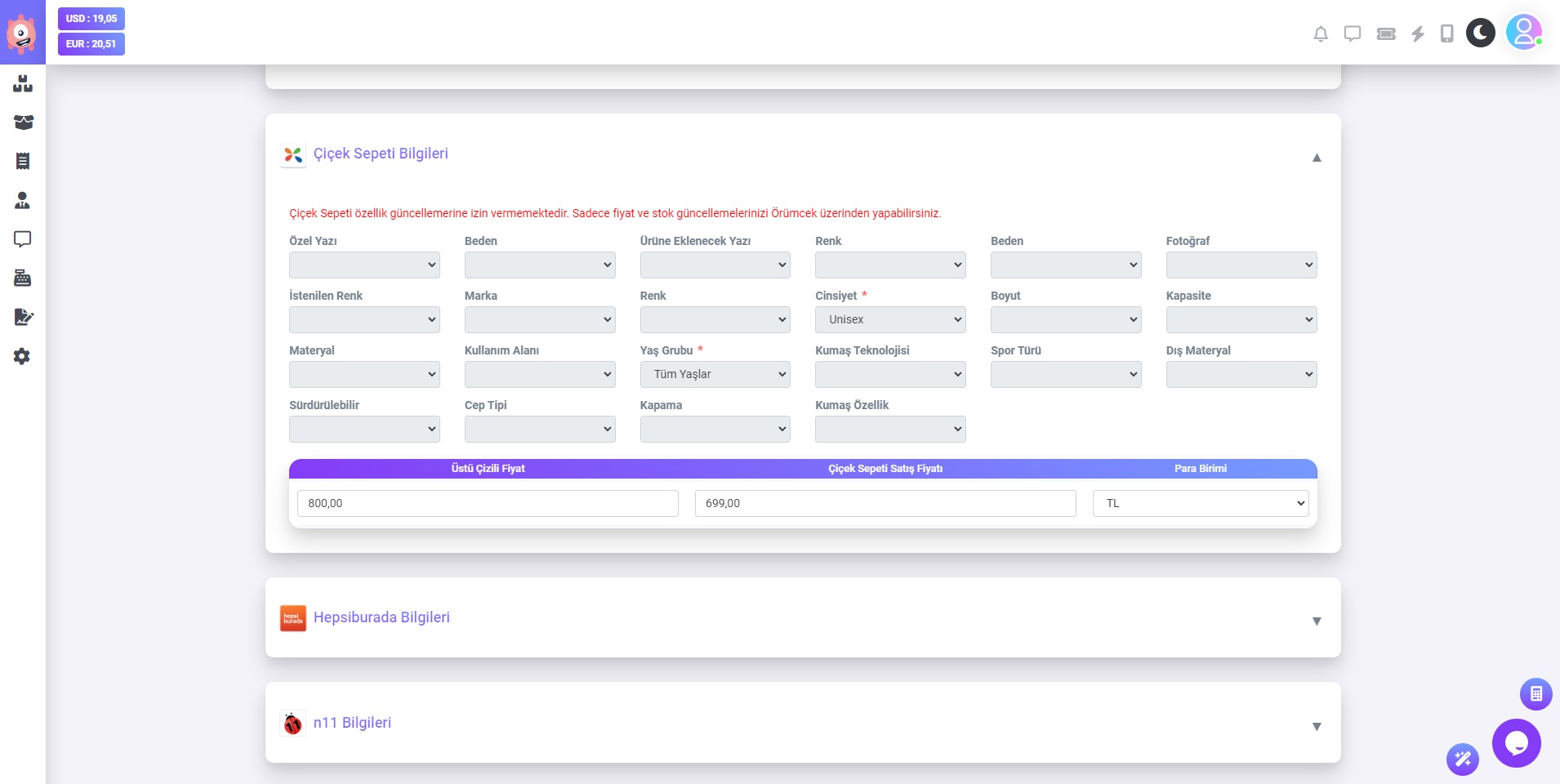Image resolution: width=1560 pixels, height=784 pixels.
Task: Open the Para Birimi currency dropdown
Action: pyautogui.click(x=1200, y=503)
